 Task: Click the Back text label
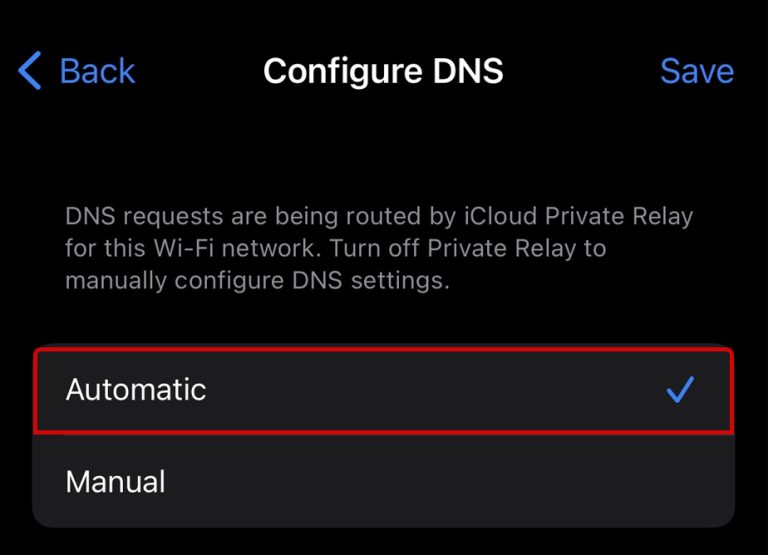(x=97, y=72)
